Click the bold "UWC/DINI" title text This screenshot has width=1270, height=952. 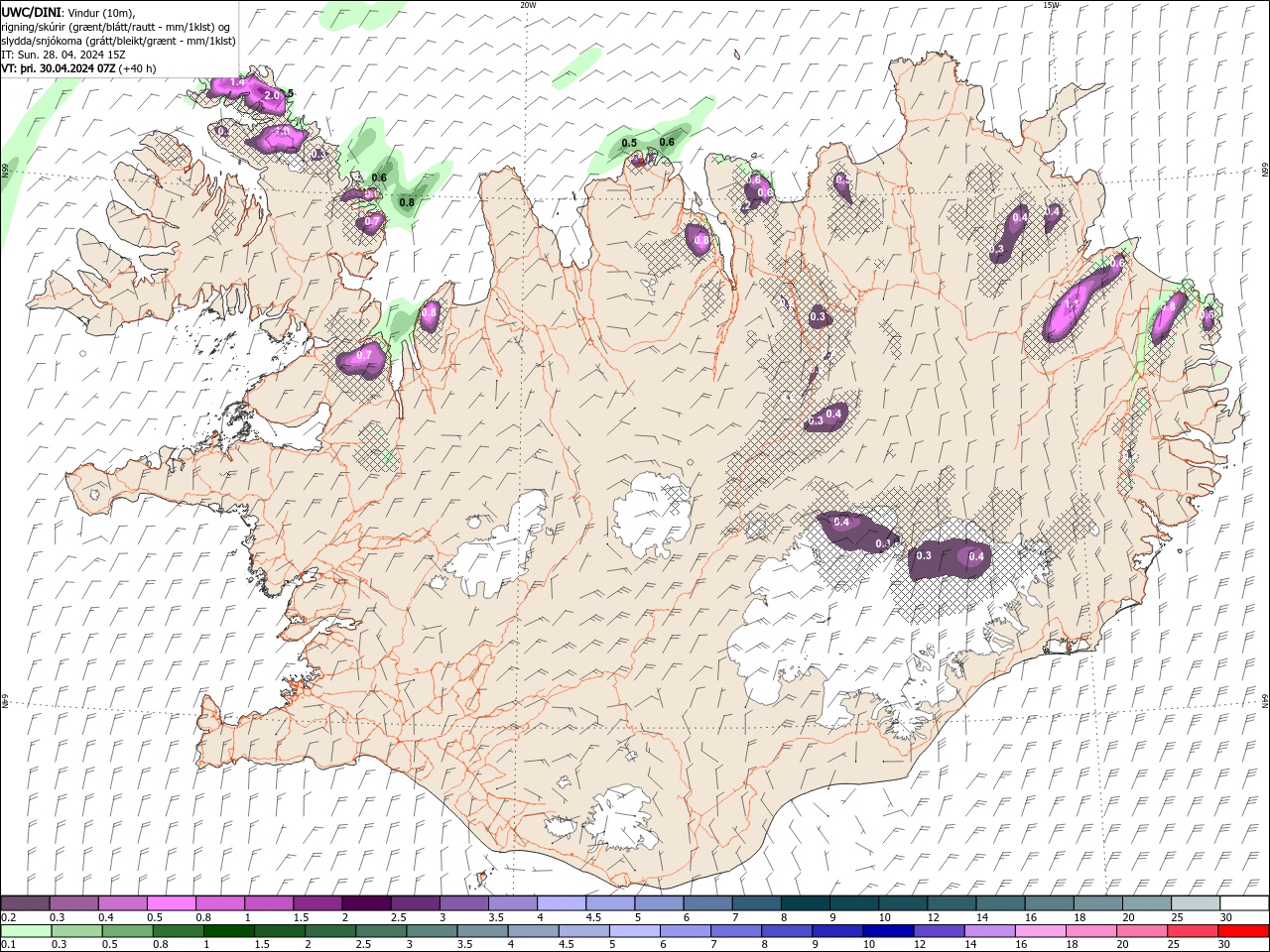coord(30,11)
